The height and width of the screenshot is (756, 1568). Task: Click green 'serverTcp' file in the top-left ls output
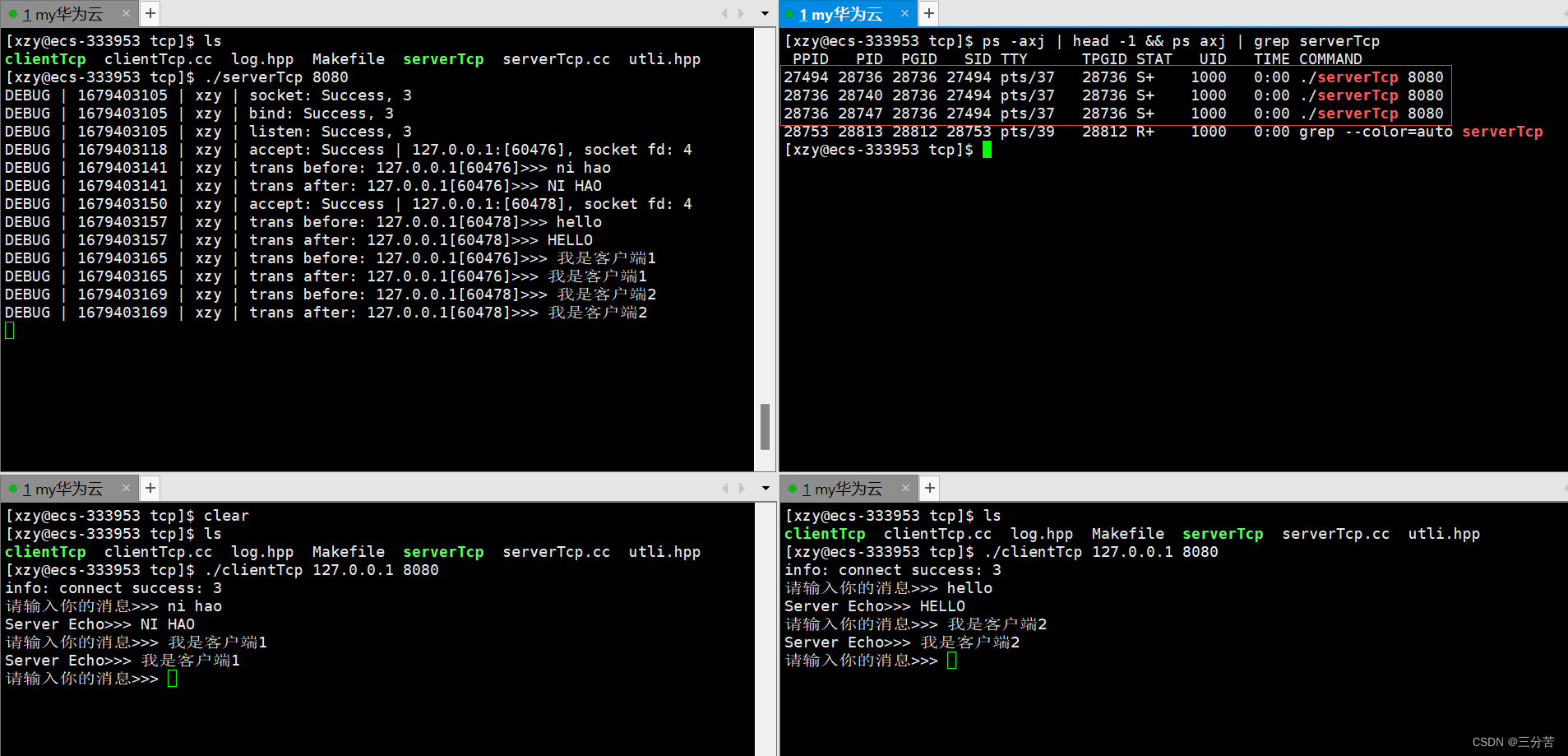(x=443, y=59)
